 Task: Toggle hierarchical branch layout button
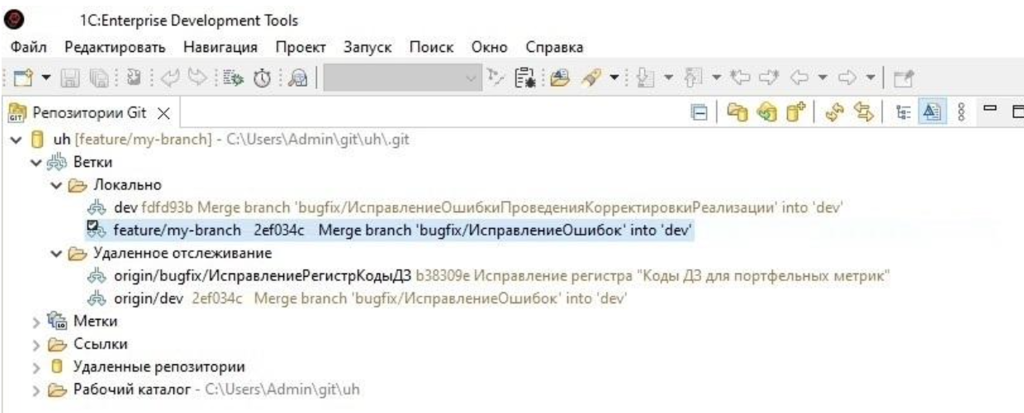(904, 112)
